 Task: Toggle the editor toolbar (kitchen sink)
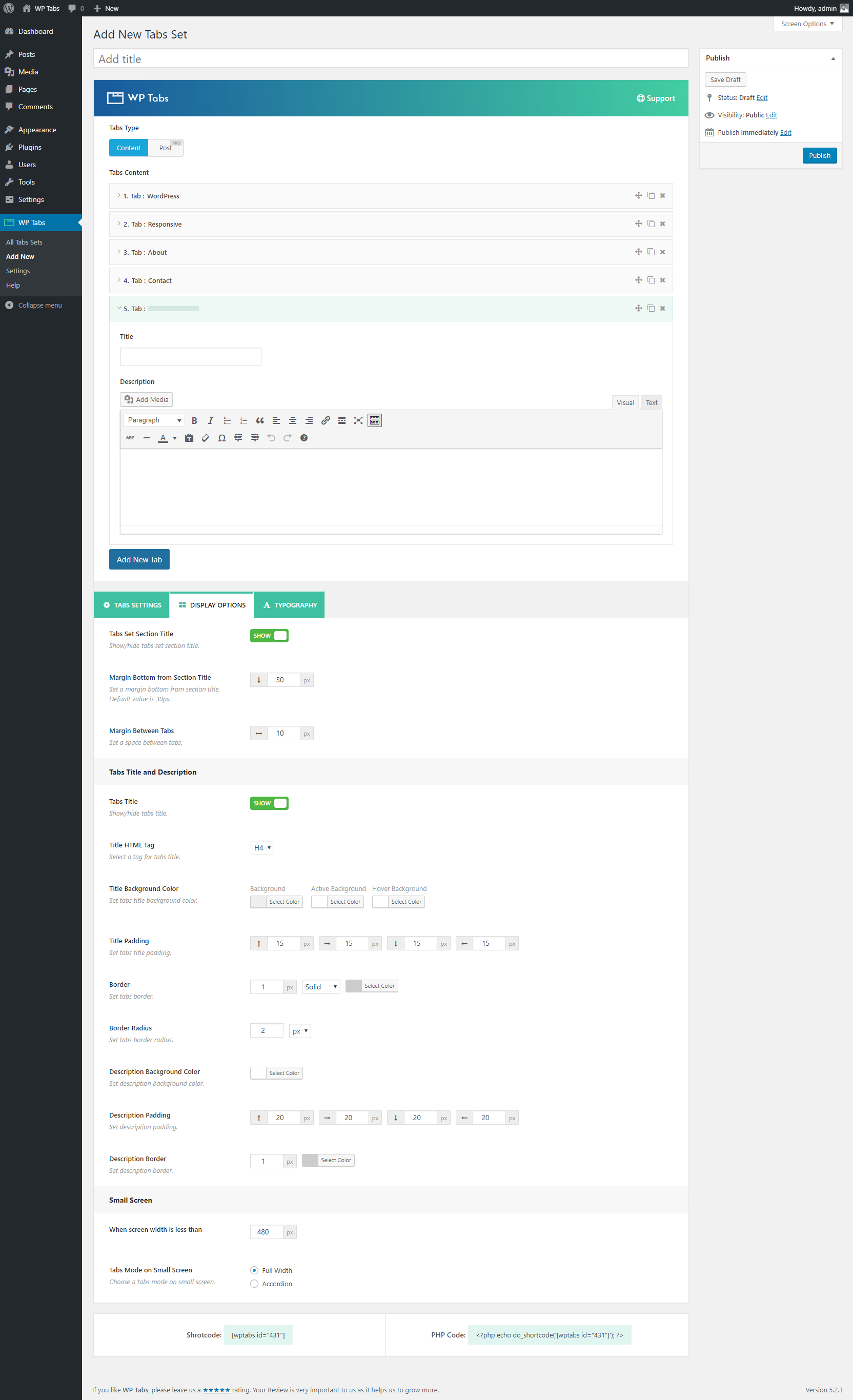coord(375,420)
